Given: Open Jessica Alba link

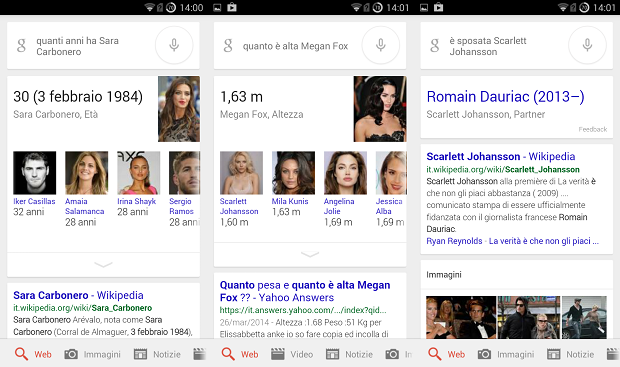Looking at the screenshot, I should tap(389, 206).
